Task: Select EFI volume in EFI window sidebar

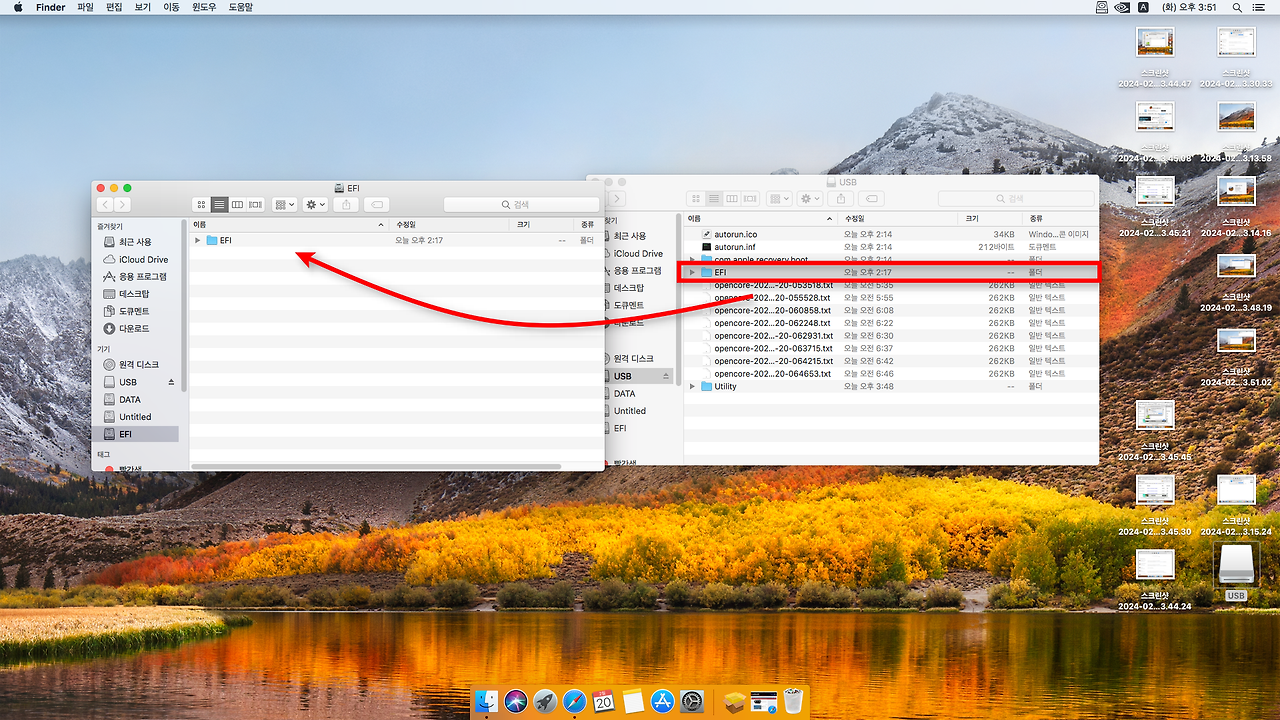Action: [135, 434]
